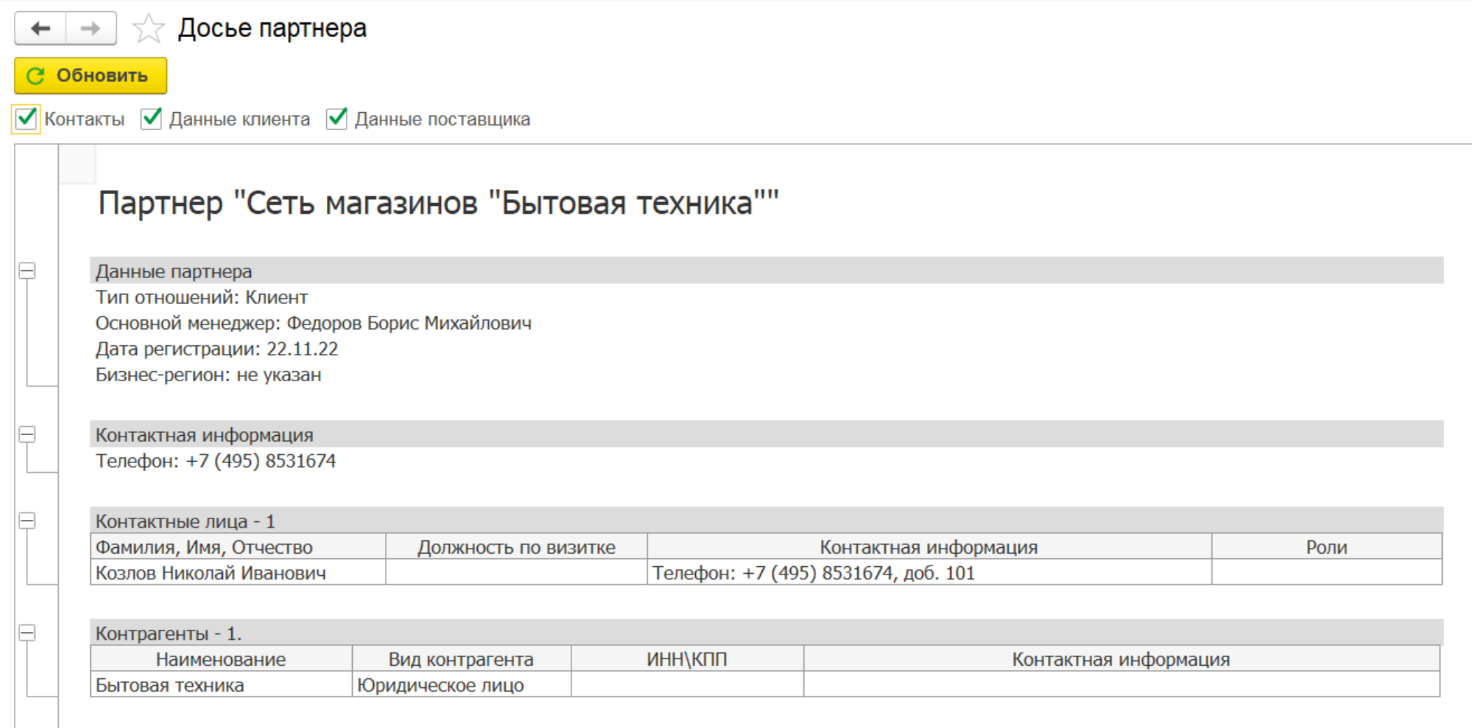Select the Основной менеджер line
Viewport: 1472px width, 728px height.
(x=313, y=323)
